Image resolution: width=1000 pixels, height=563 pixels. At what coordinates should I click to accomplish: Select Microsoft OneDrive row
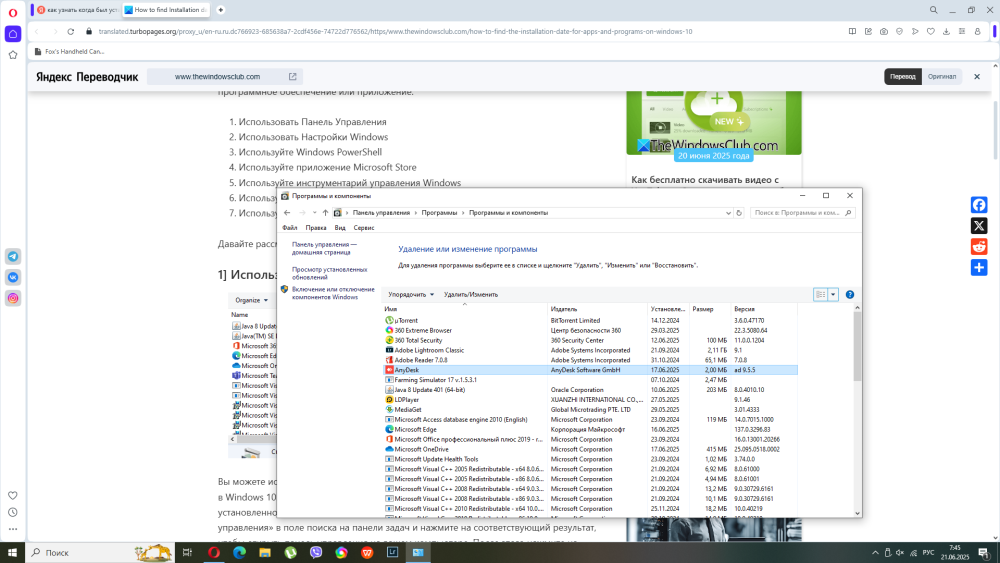pos(590,450)
